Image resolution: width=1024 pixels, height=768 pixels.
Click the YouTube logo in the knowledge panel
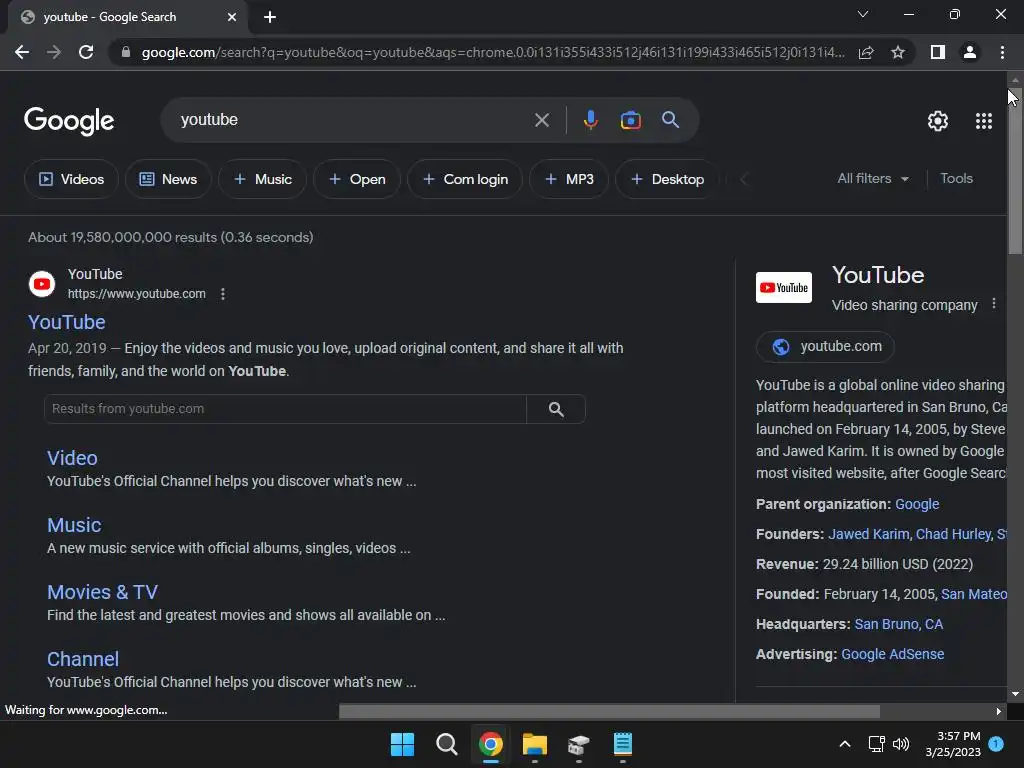(x=784, y=287)
